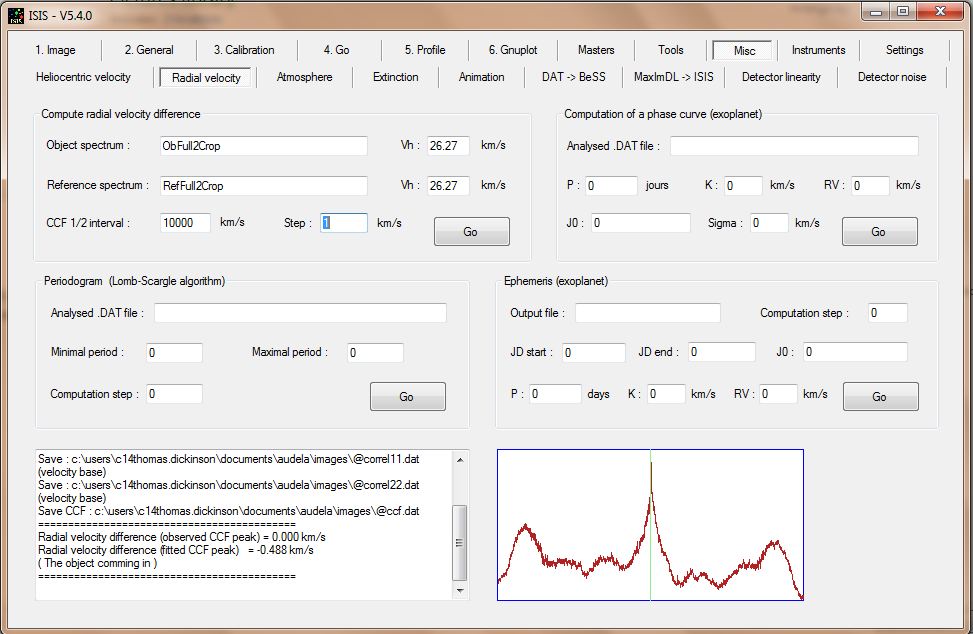Click Go in the Ephemeris section

pyautogui.click(x=881, y=396)
